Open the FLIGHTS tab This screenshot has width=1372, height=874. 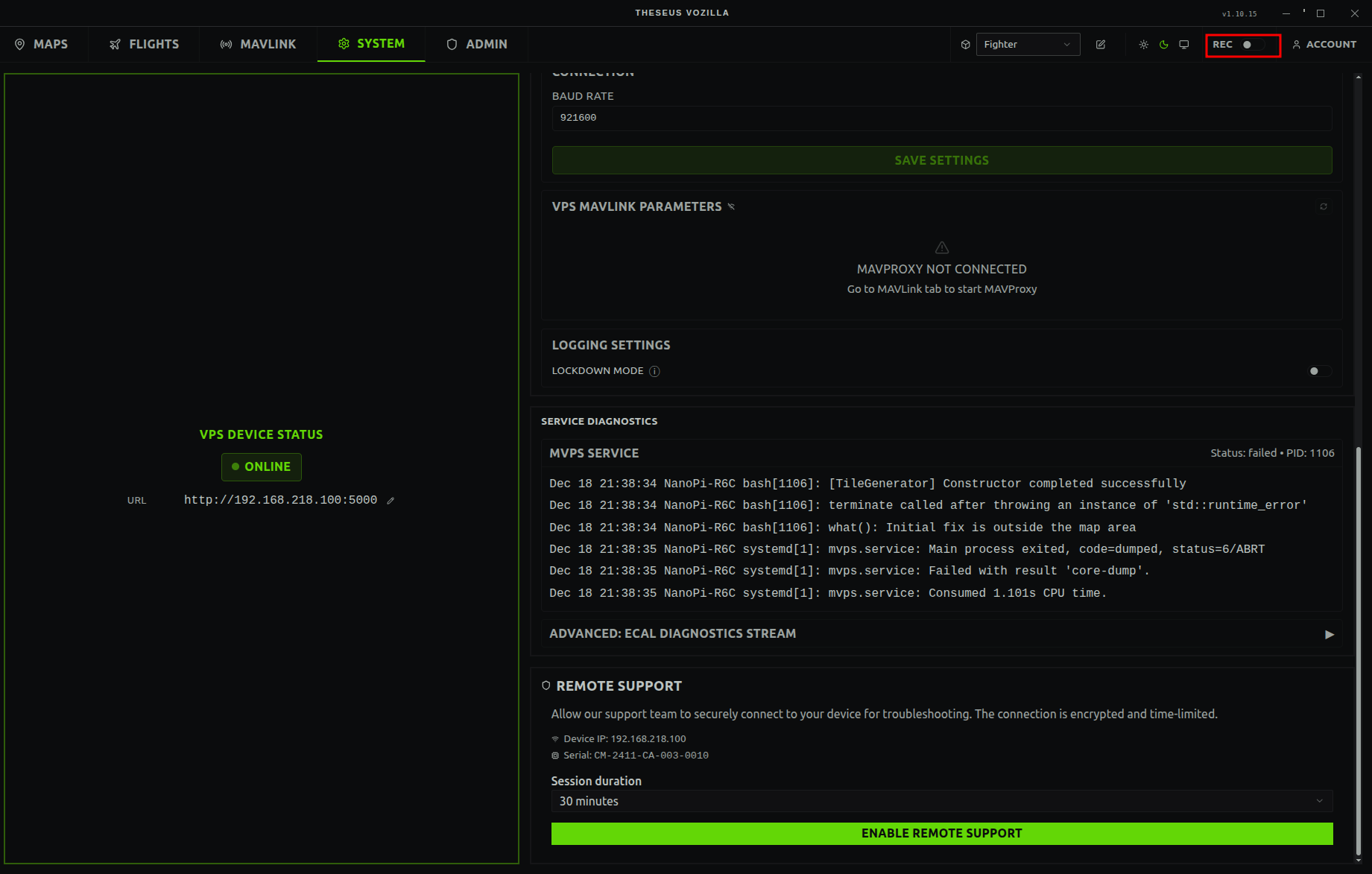click(144, 45)
